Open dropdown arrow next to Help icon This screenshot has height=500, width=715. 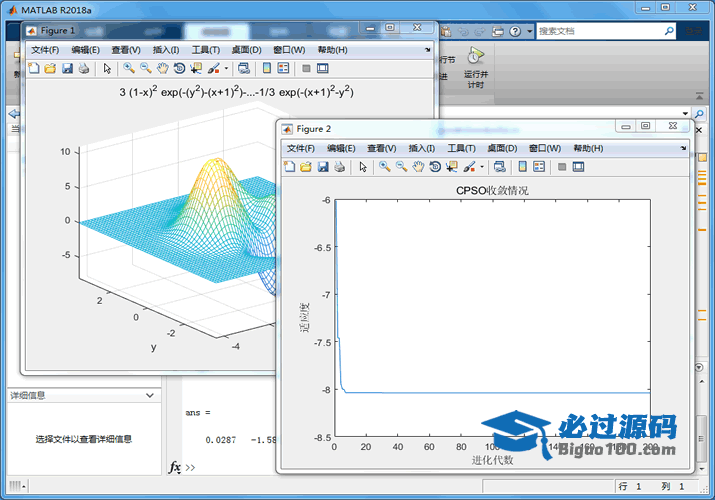(x=529, y=31)
